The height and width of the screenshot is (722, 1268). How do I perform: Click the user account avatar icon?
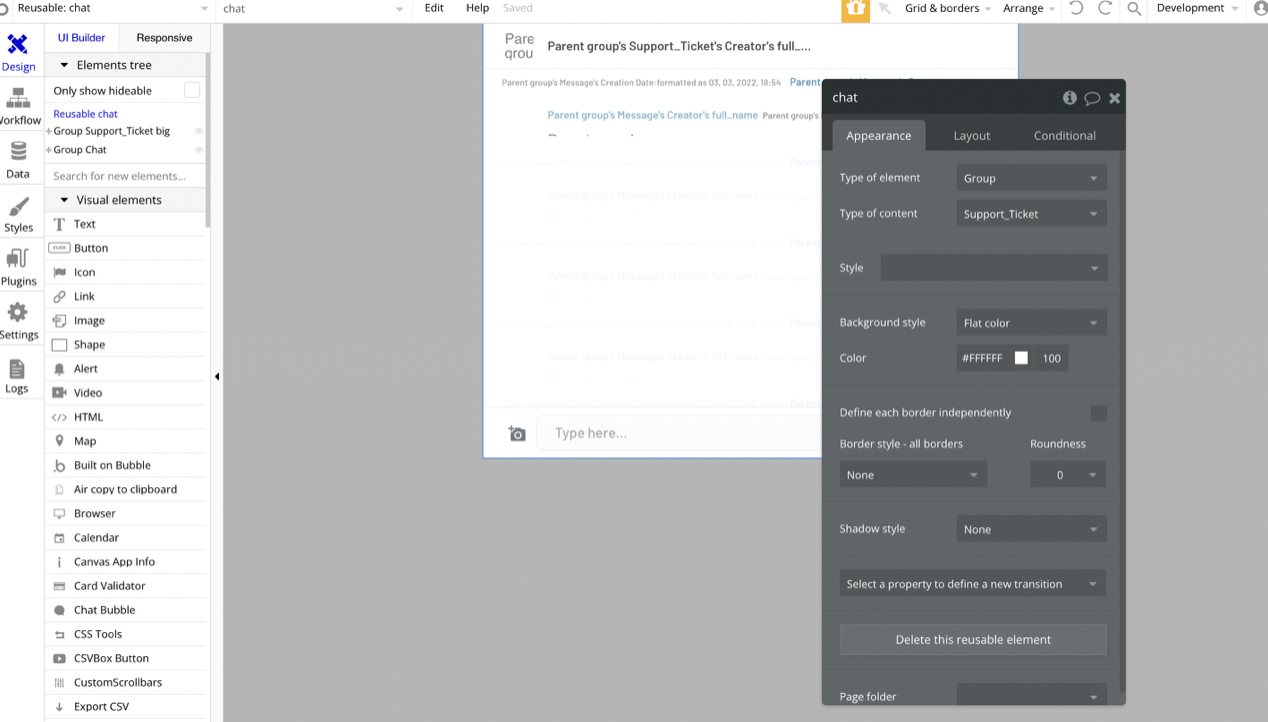[1260, 8]
